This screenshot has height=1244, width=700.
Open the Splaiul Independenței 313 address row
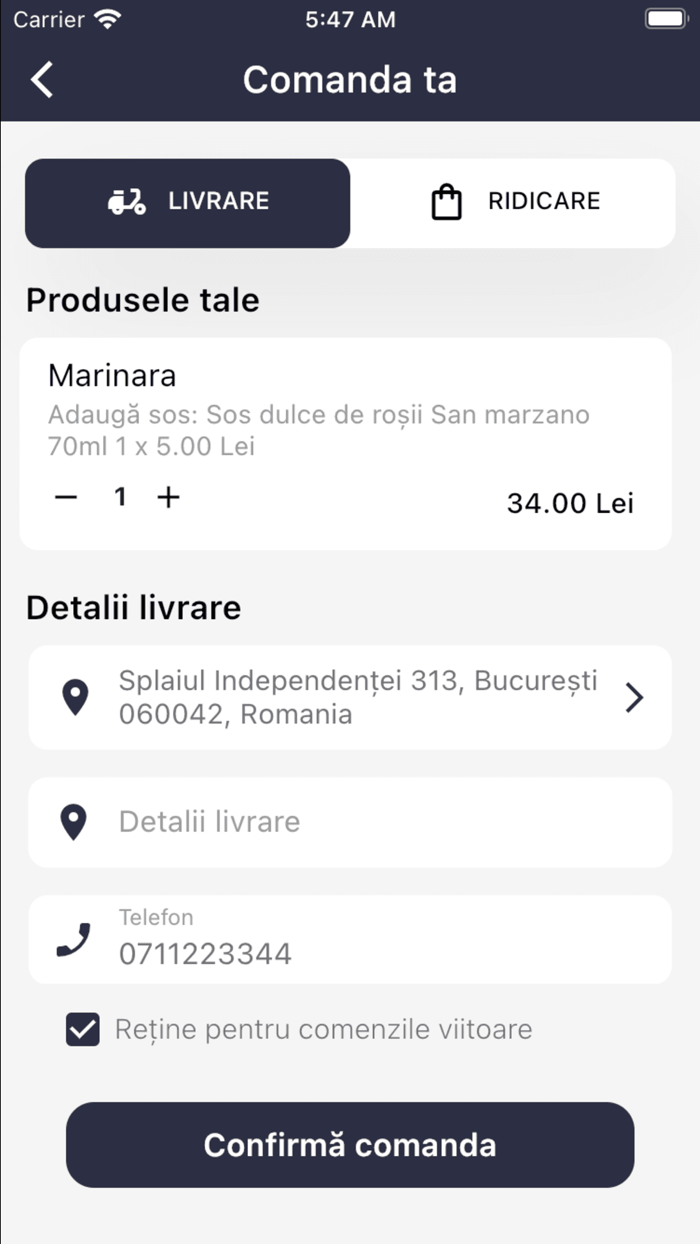(x=358, y=697)
